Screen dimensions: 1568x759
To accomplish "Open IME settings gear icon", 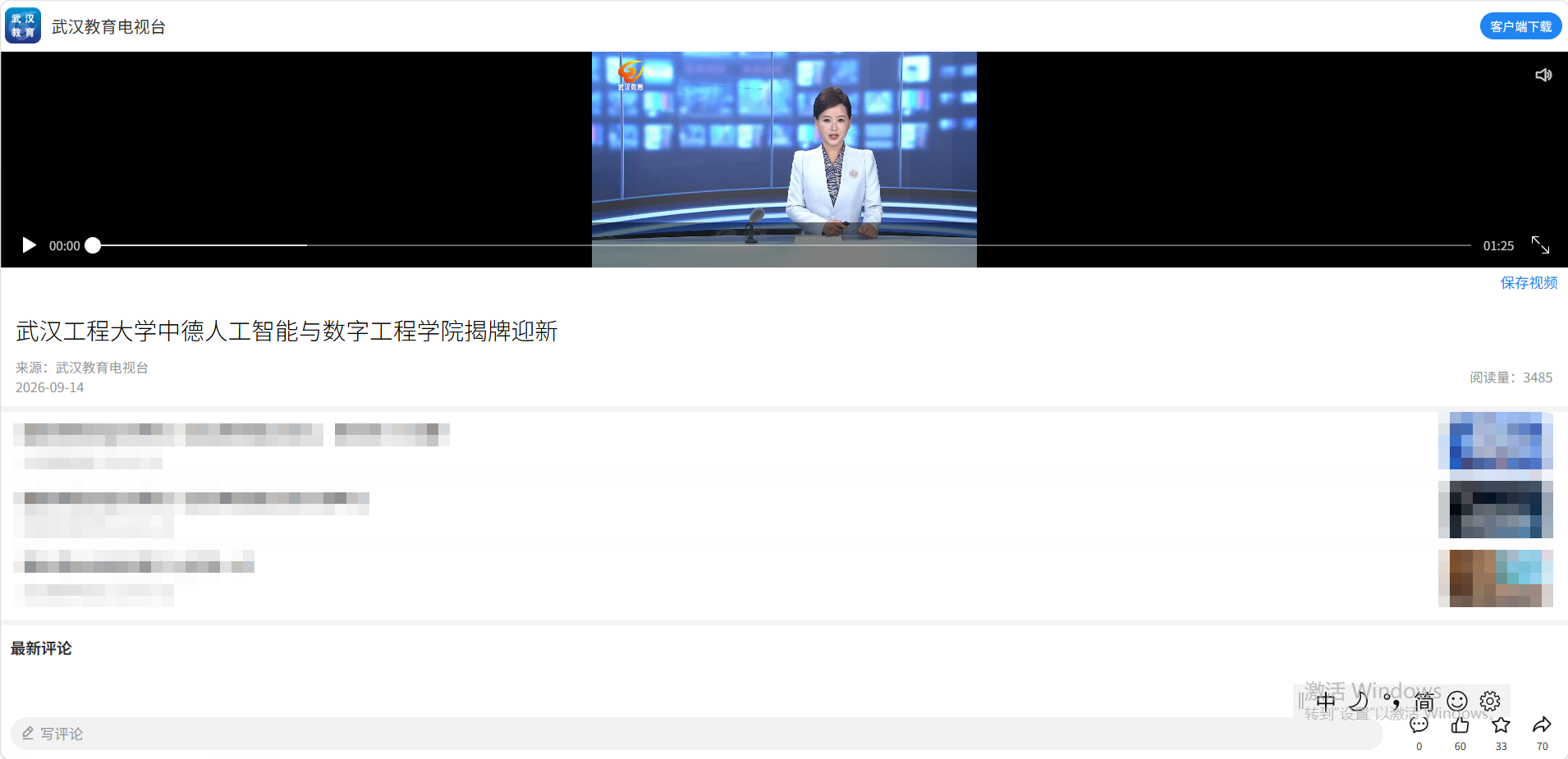I will (1490, 702).
